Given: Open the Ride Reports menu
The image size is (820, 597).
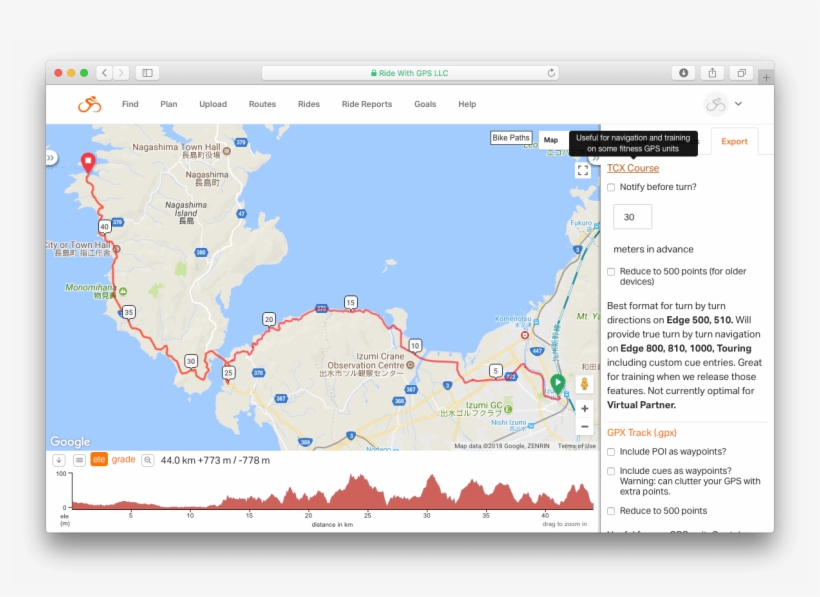Looking at the screenshot, I should tap(367, 104).
